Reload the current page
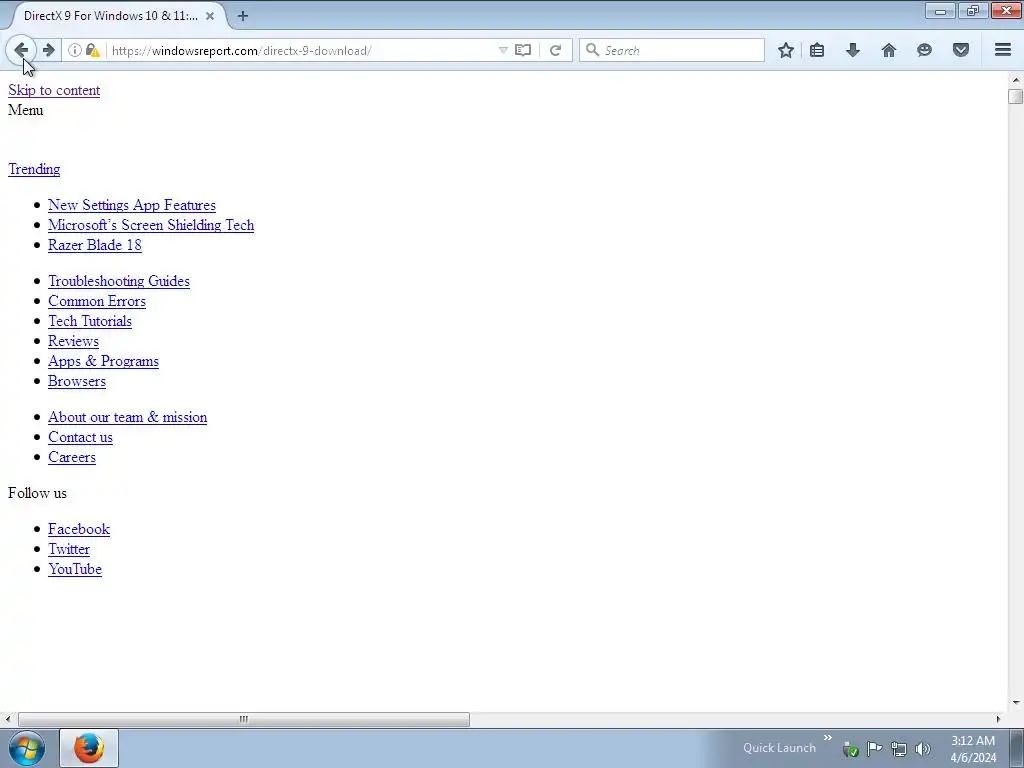This screenshot has width=1024, height=768. click(555, 50)
